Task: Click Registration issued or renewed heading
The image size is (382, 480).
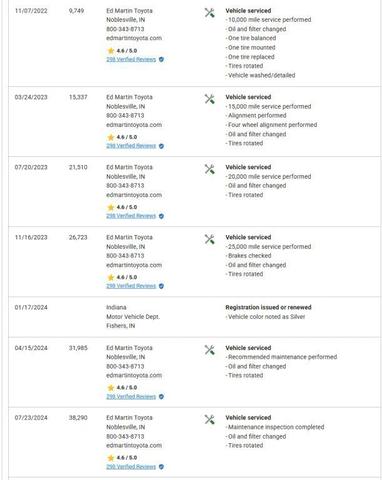Action: [268, 307]
